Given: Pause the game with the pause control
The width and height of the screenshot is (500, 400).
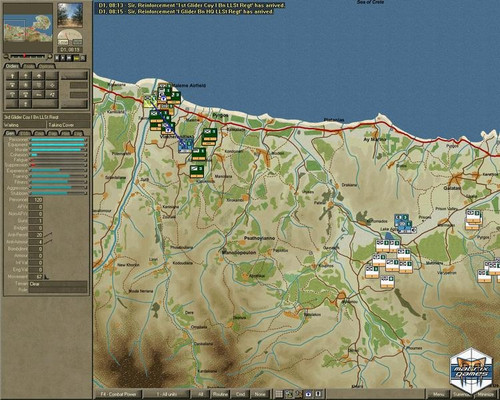Looking at the screenshot, I should click(x=57, y=58).
